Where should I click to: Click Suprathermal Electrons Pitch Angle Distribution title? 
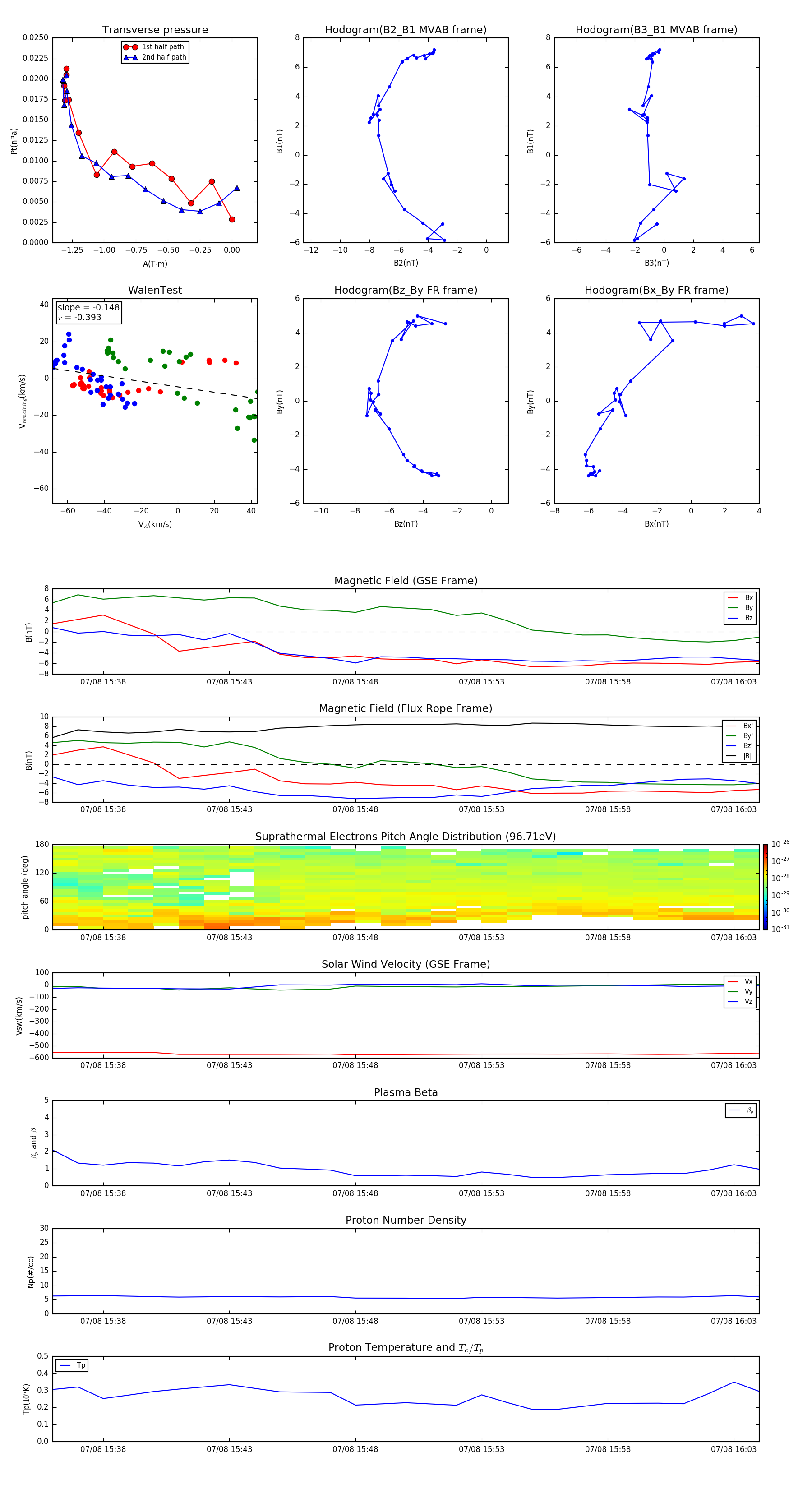click(406, 837)
